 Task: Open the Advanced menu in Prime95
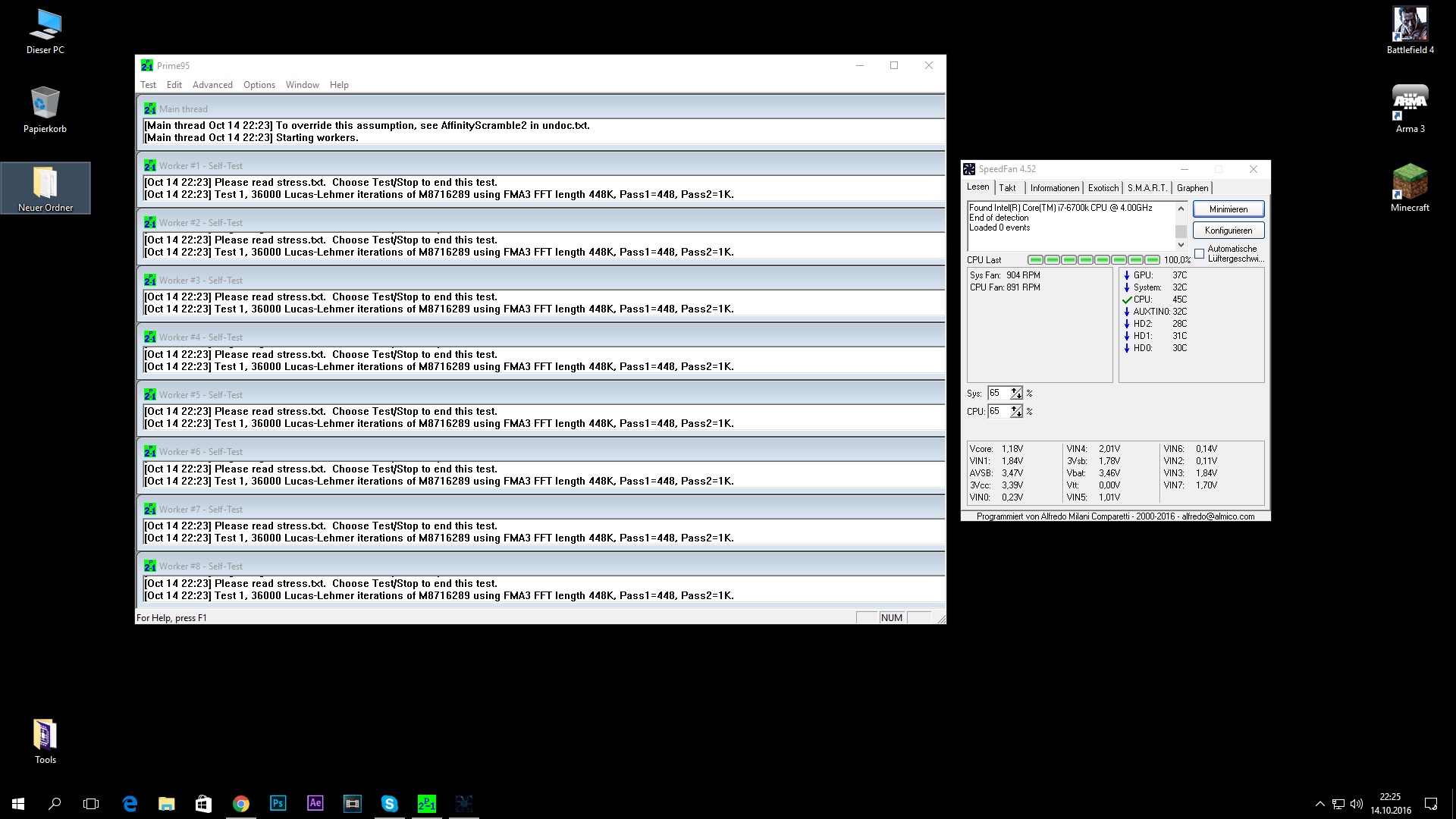(x=212, y=85)
